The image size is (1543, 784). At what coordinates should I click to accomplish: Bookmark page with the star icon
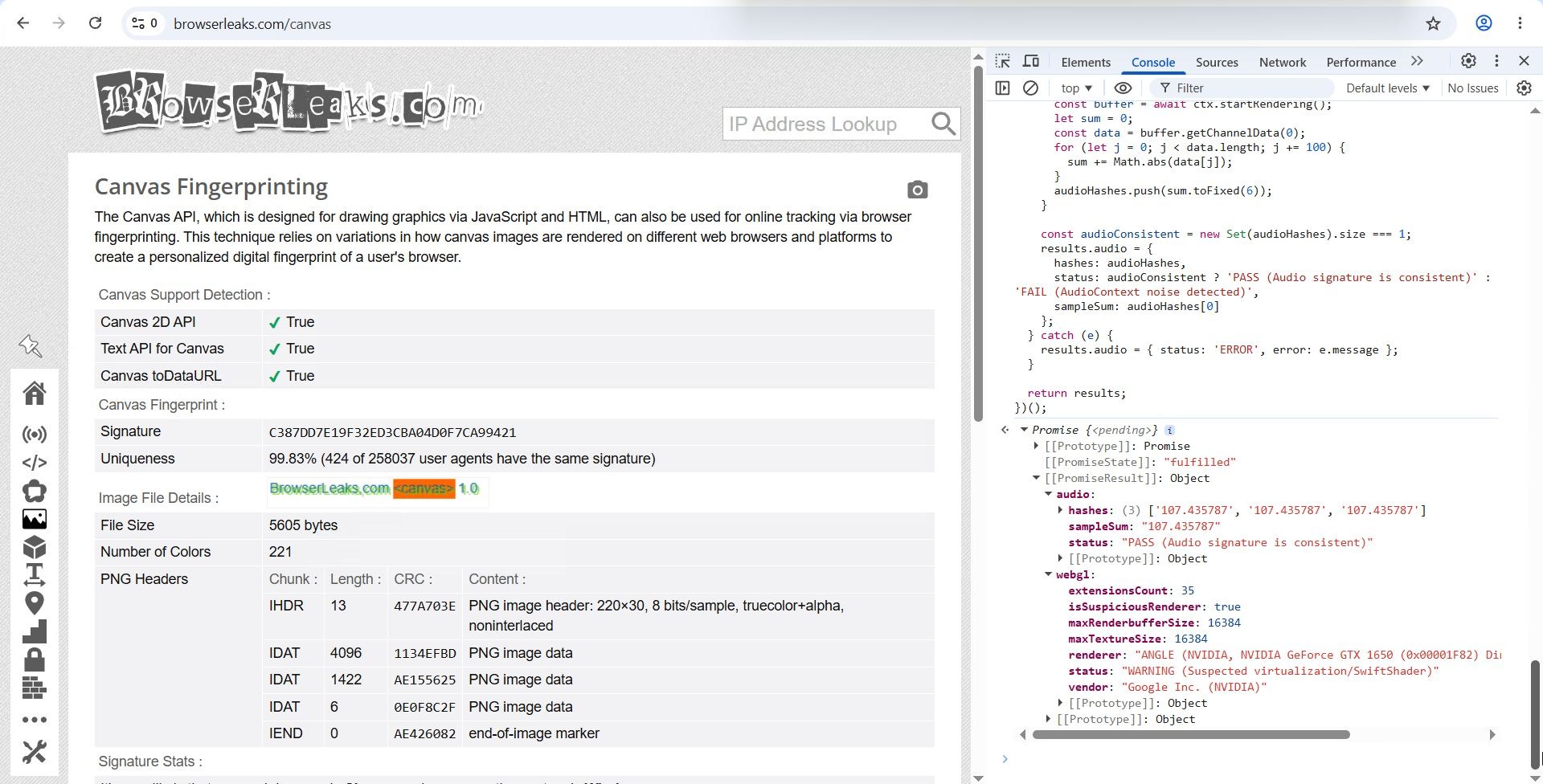1433,23
